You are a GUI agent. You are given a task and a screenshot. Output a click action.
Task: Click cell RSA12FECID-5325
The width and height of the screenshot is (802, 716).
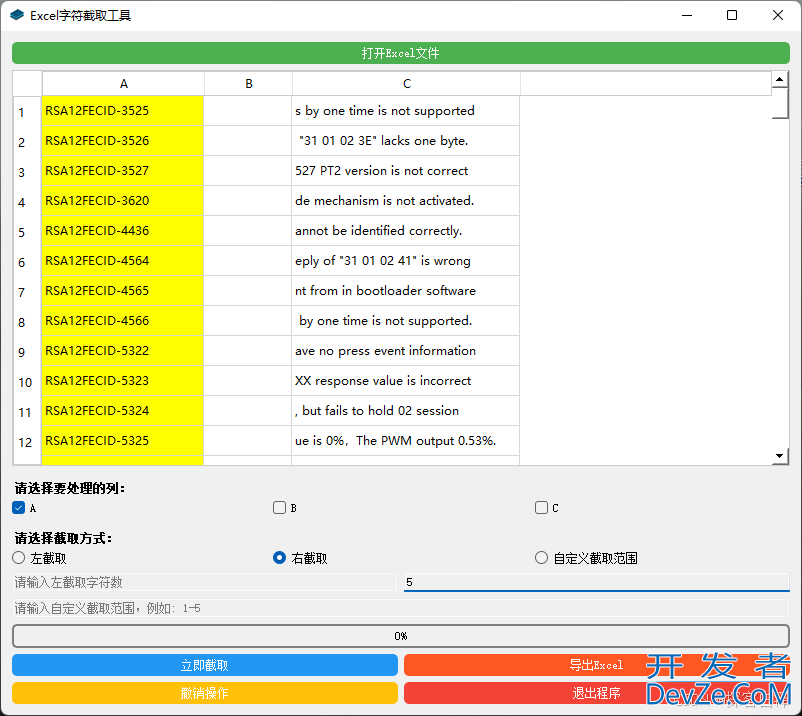click(123, 441)
